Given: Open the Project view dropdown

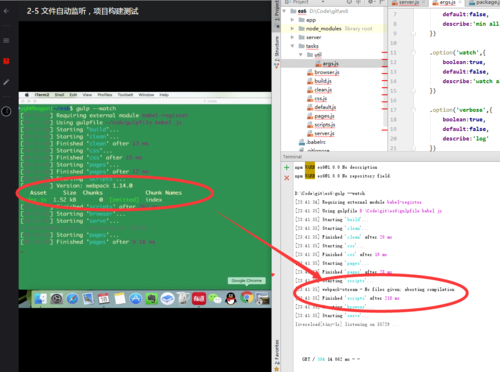Looking at the screenshot, I should tap(323, 2).
